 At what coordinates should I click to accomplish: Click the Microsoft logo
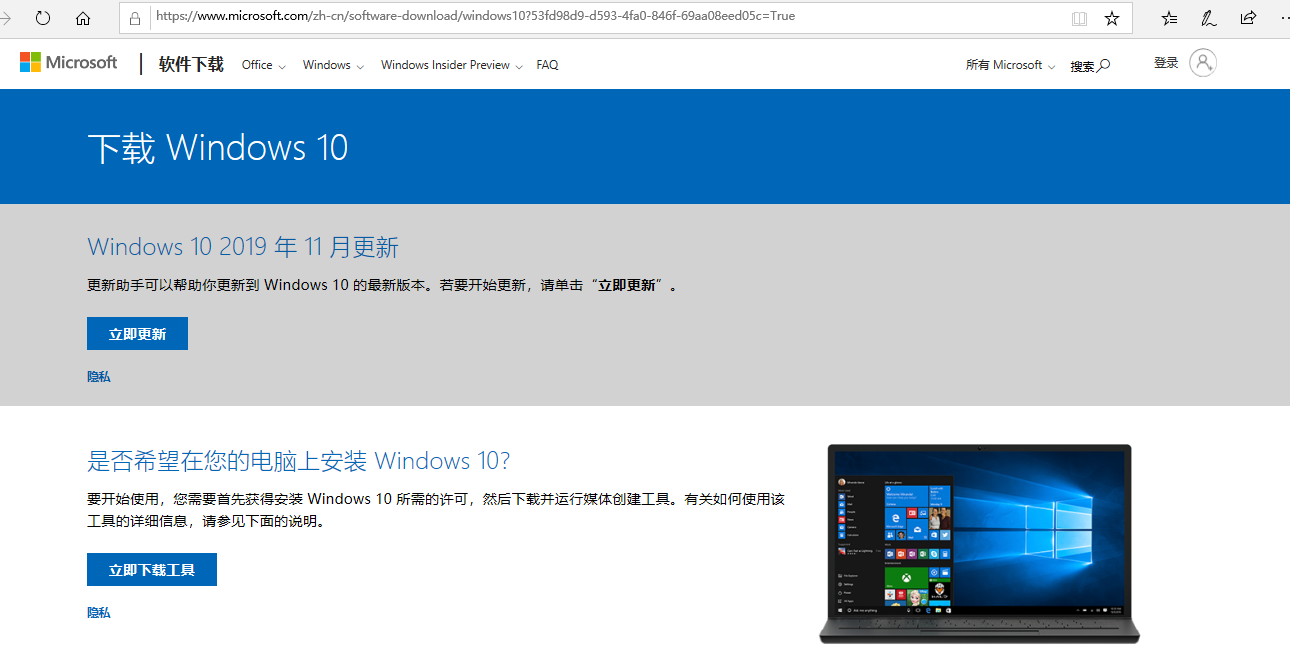pos(68,62)
